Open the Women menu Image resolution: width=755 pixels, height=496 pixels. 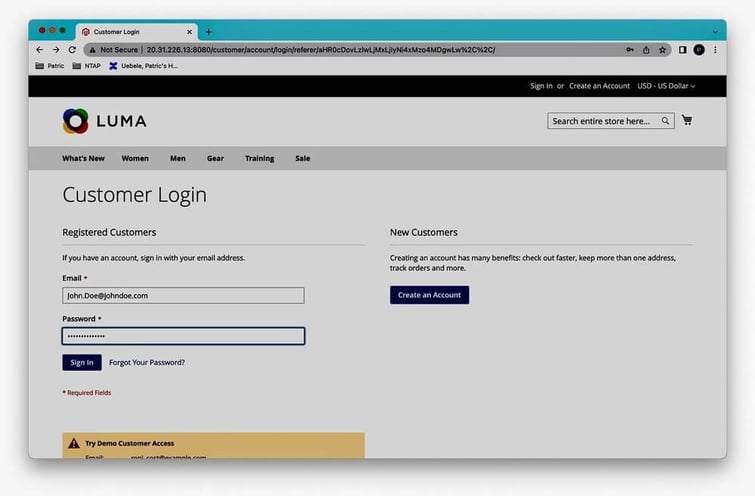[x=135, y=158]
